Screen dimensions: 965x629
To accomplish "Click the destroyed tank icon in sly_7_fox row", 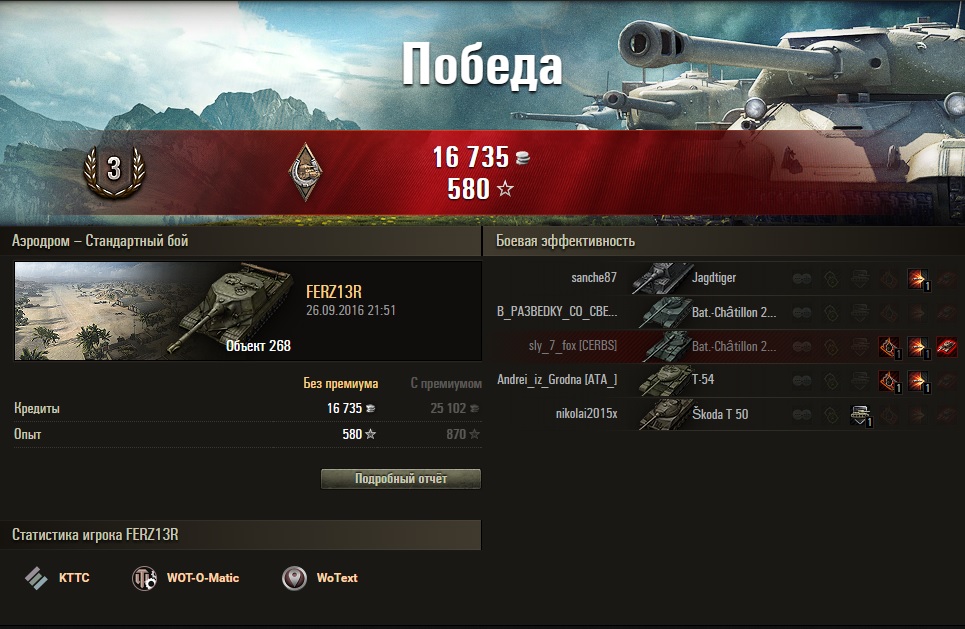I will [947, 347].
